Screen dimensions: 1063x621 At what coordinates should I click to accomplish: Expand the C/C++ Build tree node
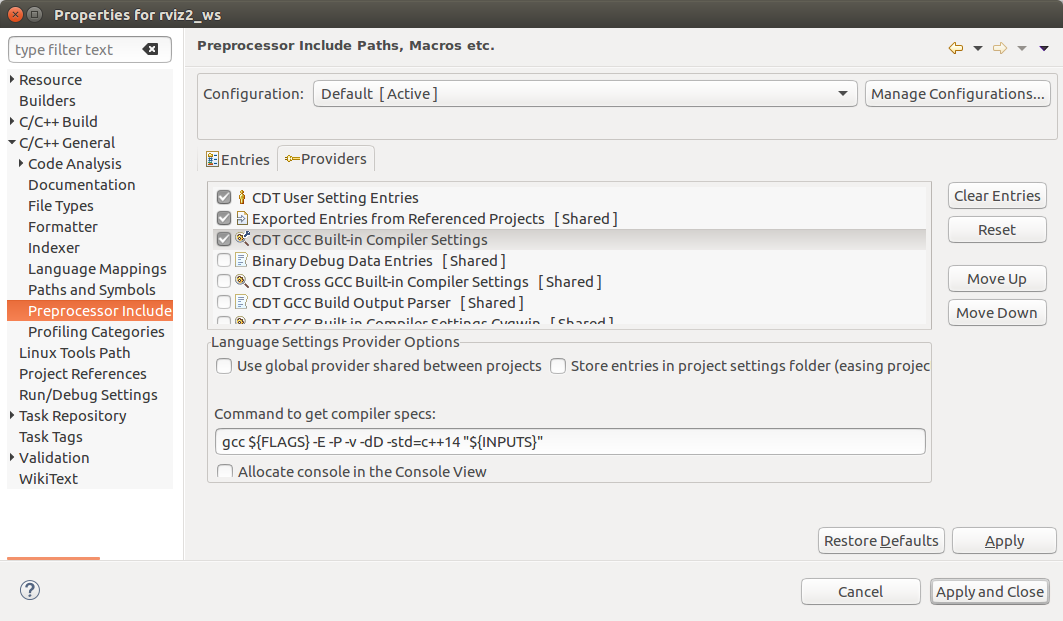pos(11,122)
